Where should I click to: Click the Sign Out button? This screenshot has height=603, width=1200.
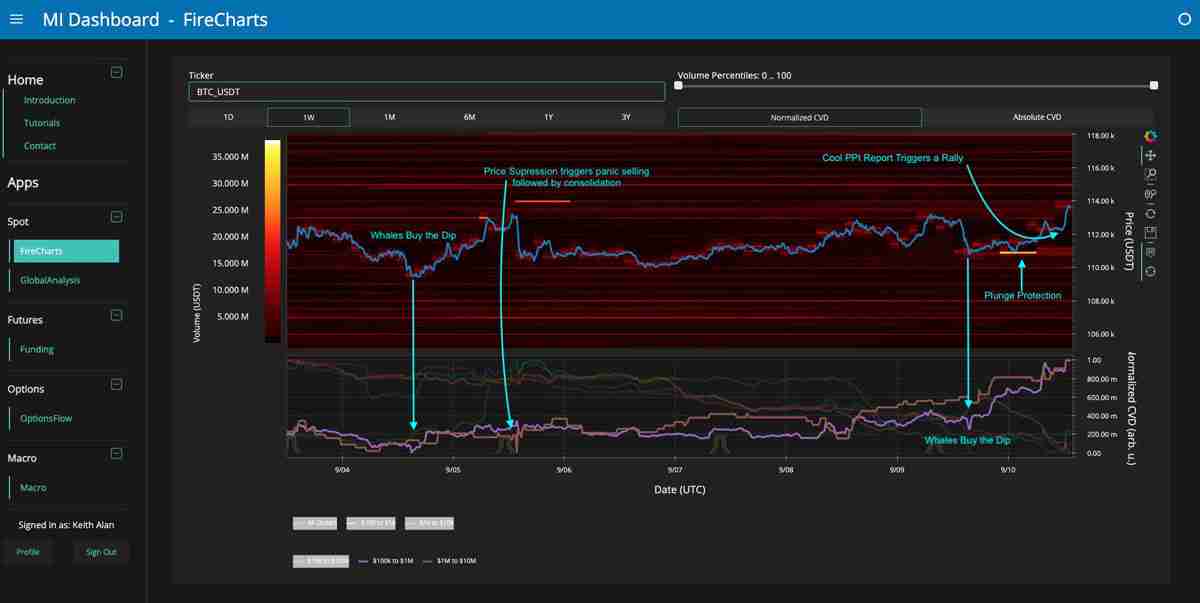coord(100,551)
